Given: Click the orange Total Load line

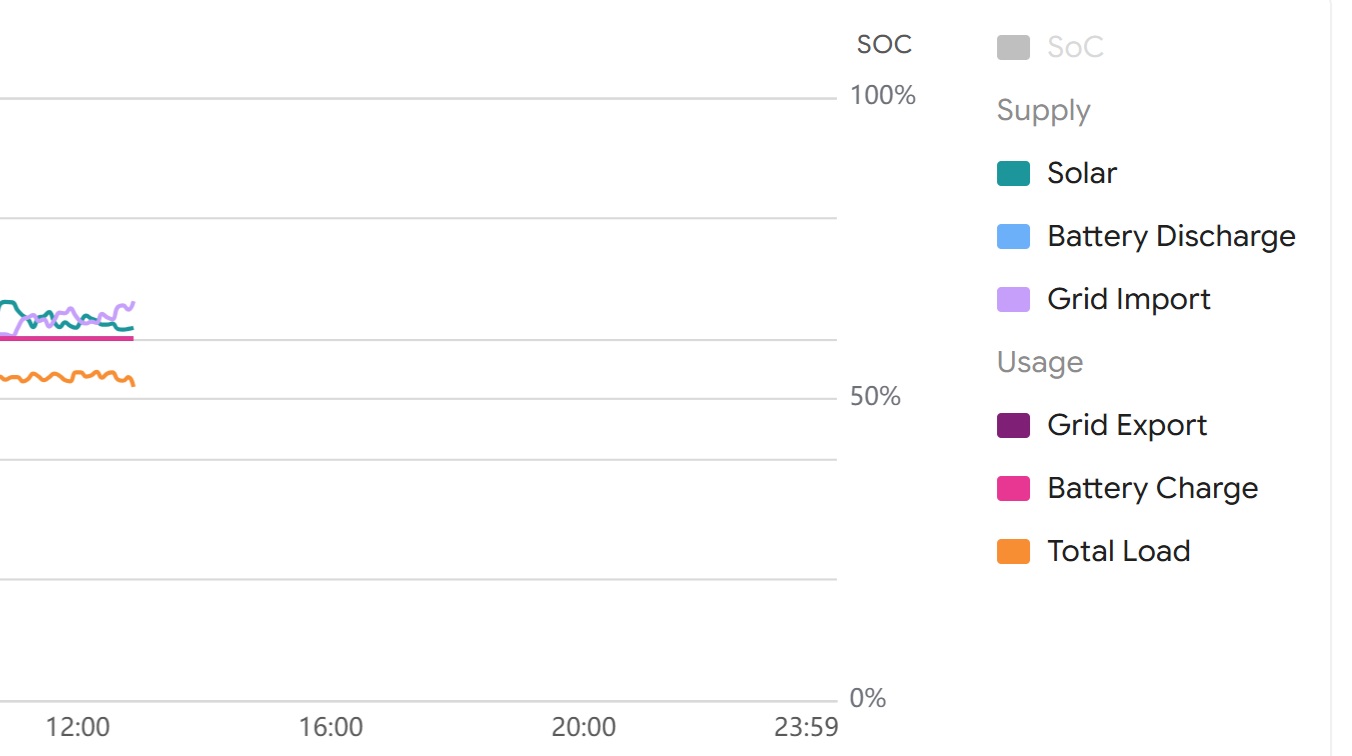Looking at the screenshot, I should click(60, 377).
